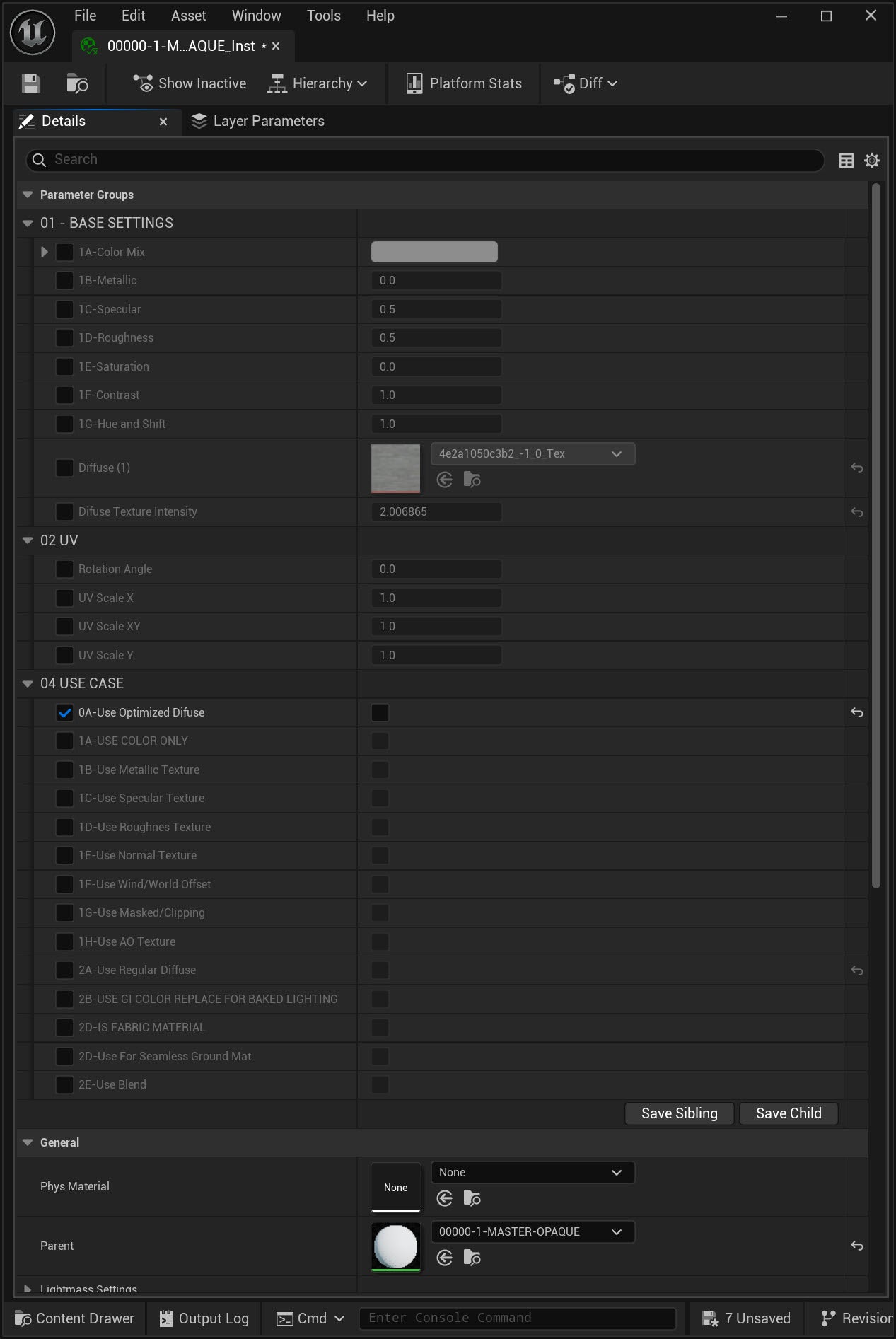The image size is (896, 1339).
Task: Enable override for 2D-IS FABRIC MATERIAL
Action: tap(64, 1028)
